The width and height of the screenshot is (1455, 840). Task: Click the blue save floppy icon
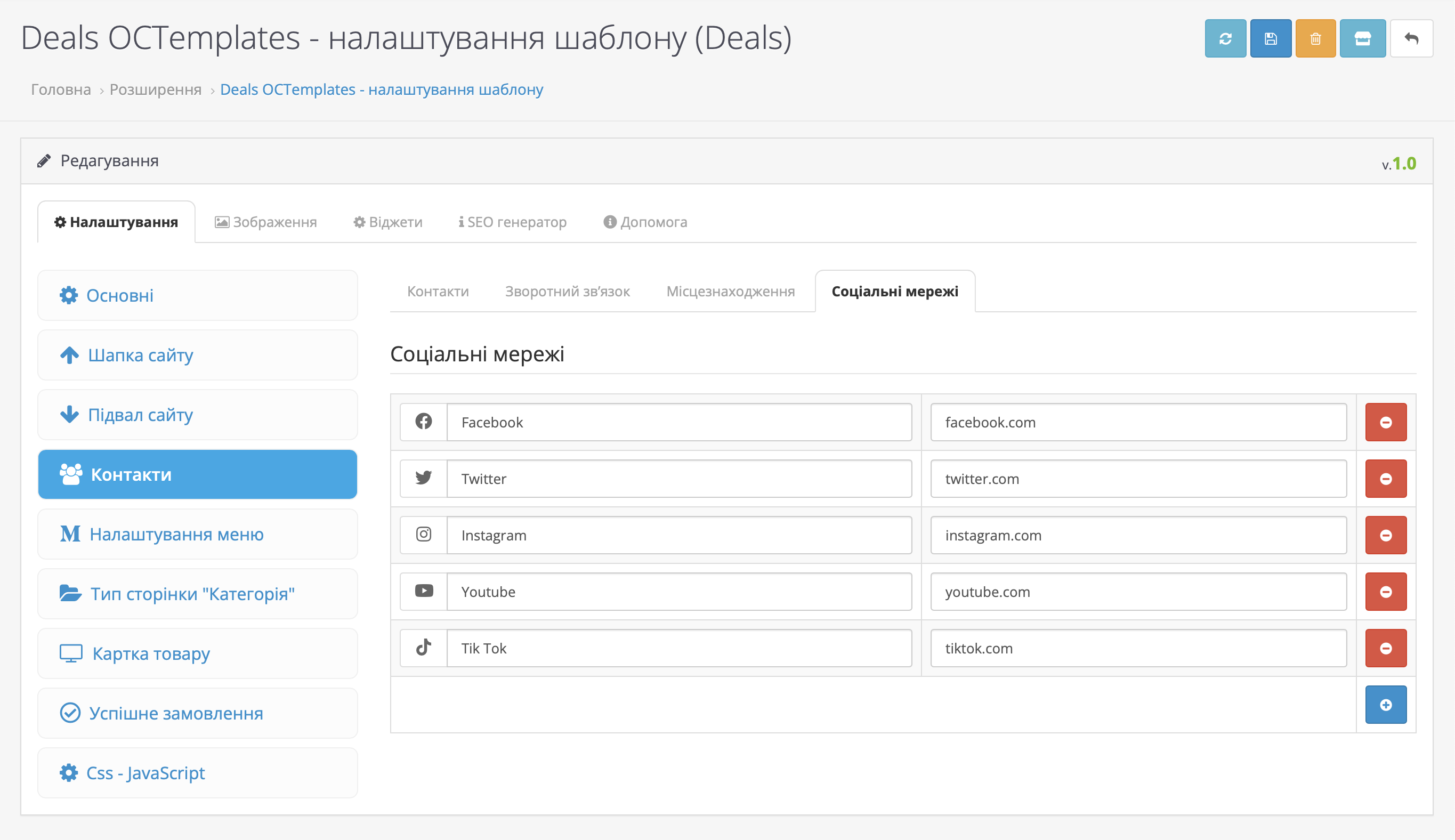(x=1271, y=39)
